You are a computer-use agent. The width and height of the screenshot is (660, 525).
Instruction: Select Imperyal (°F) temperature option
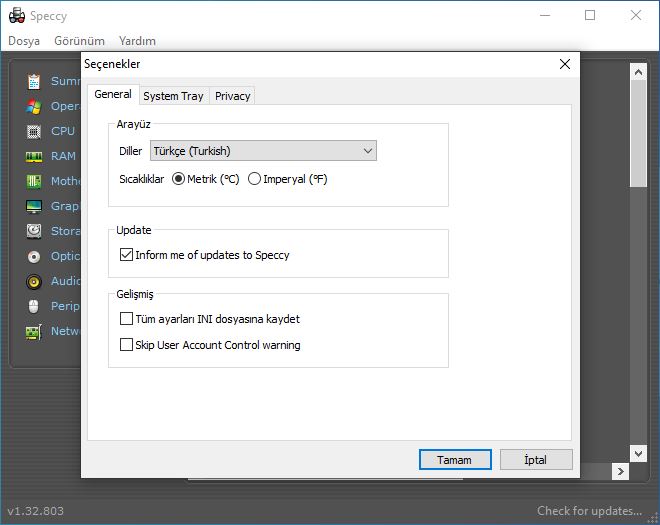pos(287,179)
